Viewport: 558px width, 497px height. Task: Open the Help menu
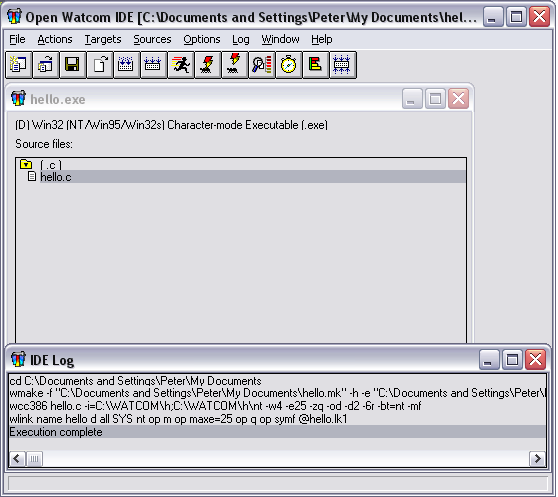[x=322, y=39]
